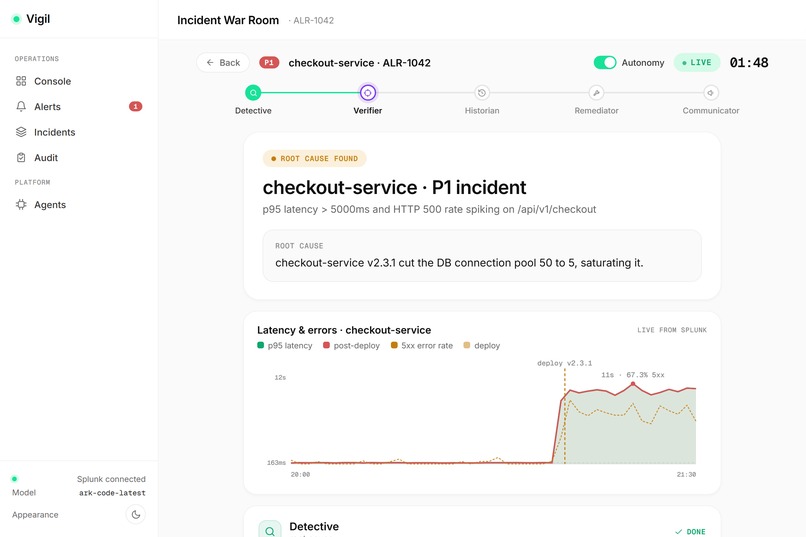Click the Splunk connected status dot
The height and width of the screenshot is (537, 806).
click(x=14, y=479)
